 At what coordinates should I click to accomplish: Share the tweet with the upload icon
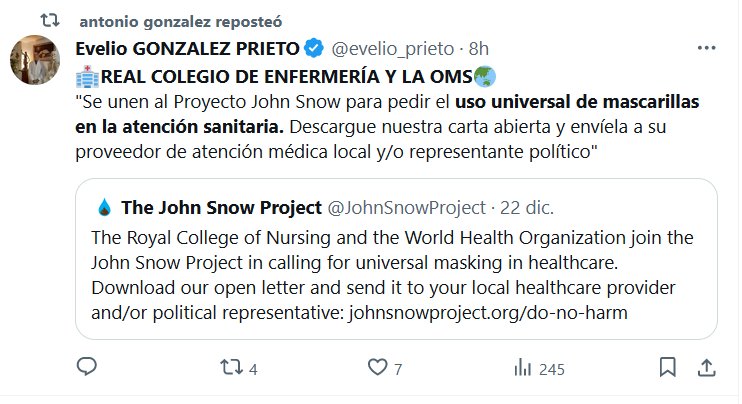click(707, 368)
